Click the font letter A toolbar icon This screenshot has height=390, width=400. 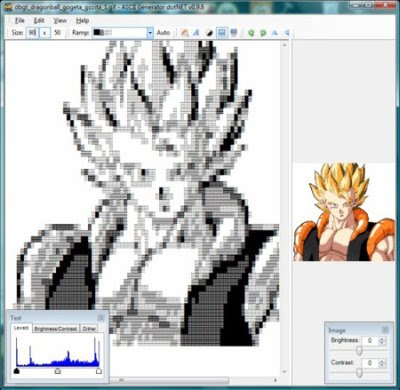point(197,33)
